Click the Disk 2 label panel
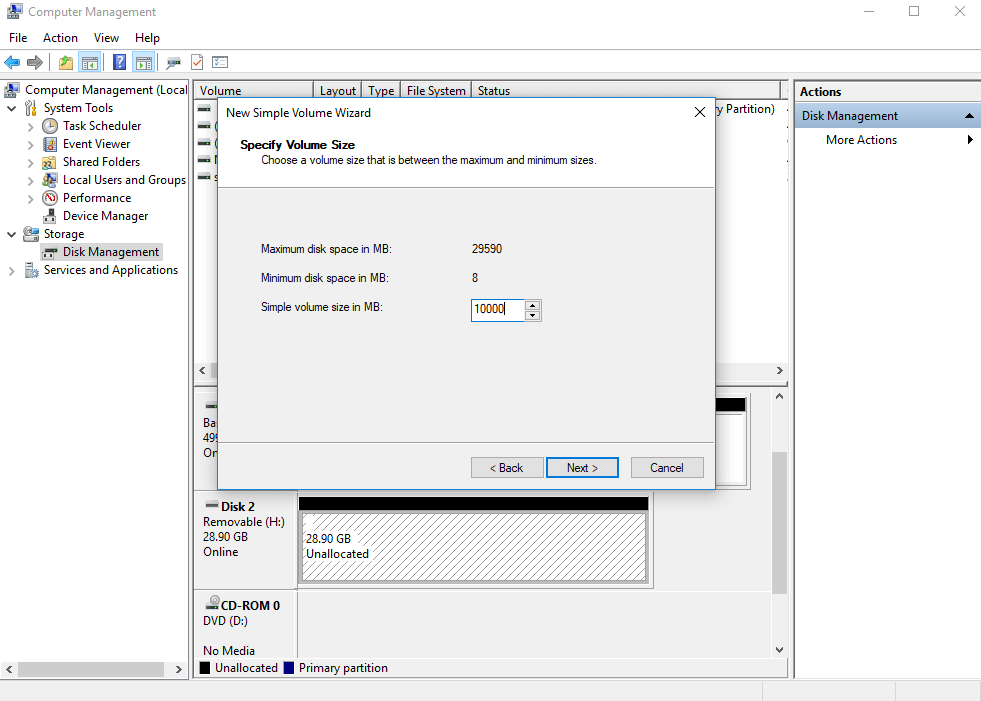Image resolution: width=981 pixels, height=701 pixels. pos(246,540)
